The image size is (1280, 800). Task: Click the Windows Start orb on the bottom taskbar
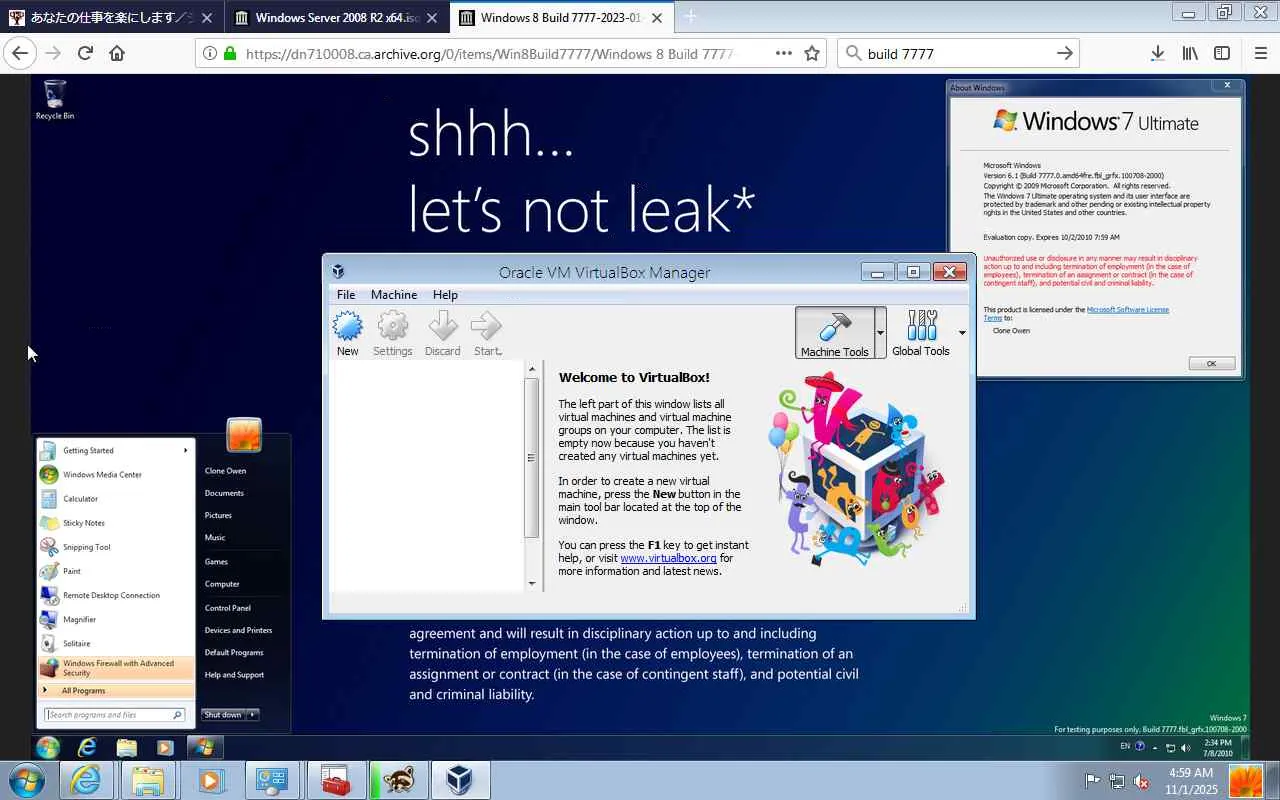point(26,780)
